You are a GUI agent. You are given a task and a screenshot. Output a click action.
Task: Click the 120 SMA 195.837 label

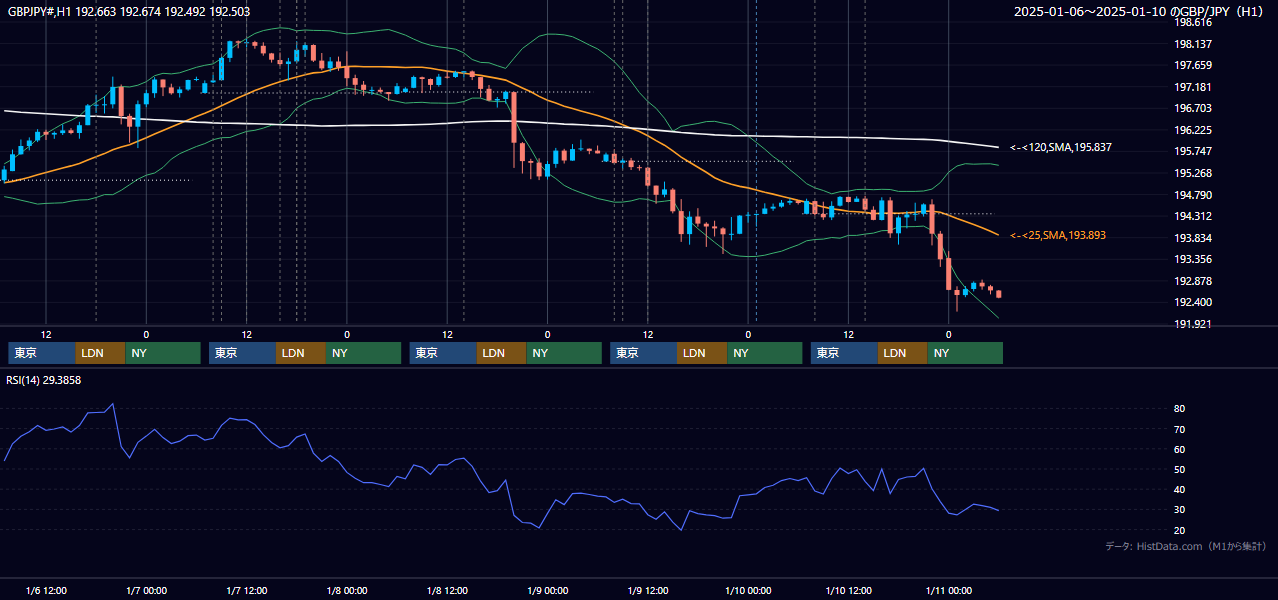coord(1061,147)
